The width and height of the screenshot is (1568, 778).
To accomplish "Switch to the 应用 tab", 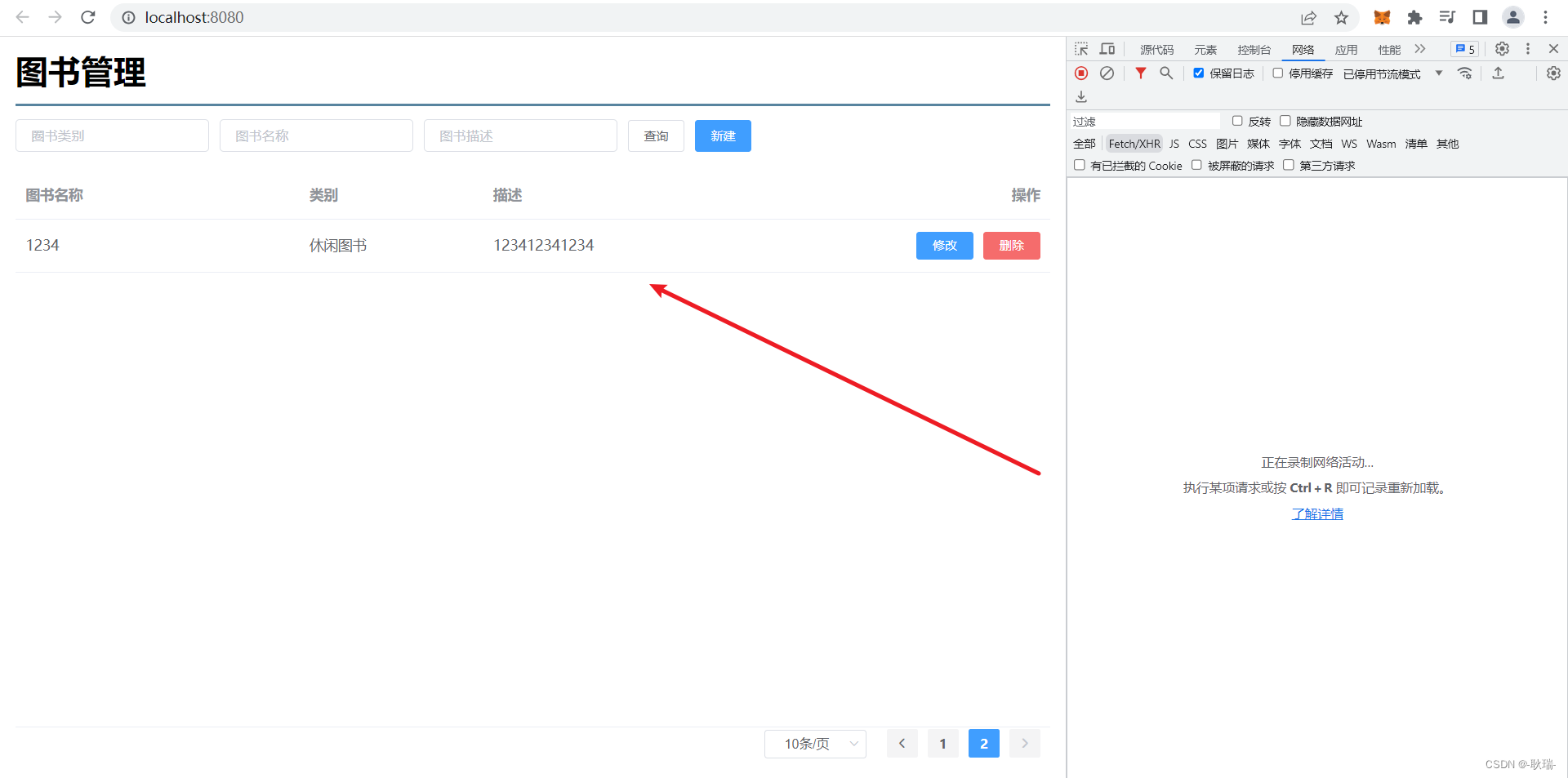I will (x=1346, y=50).
